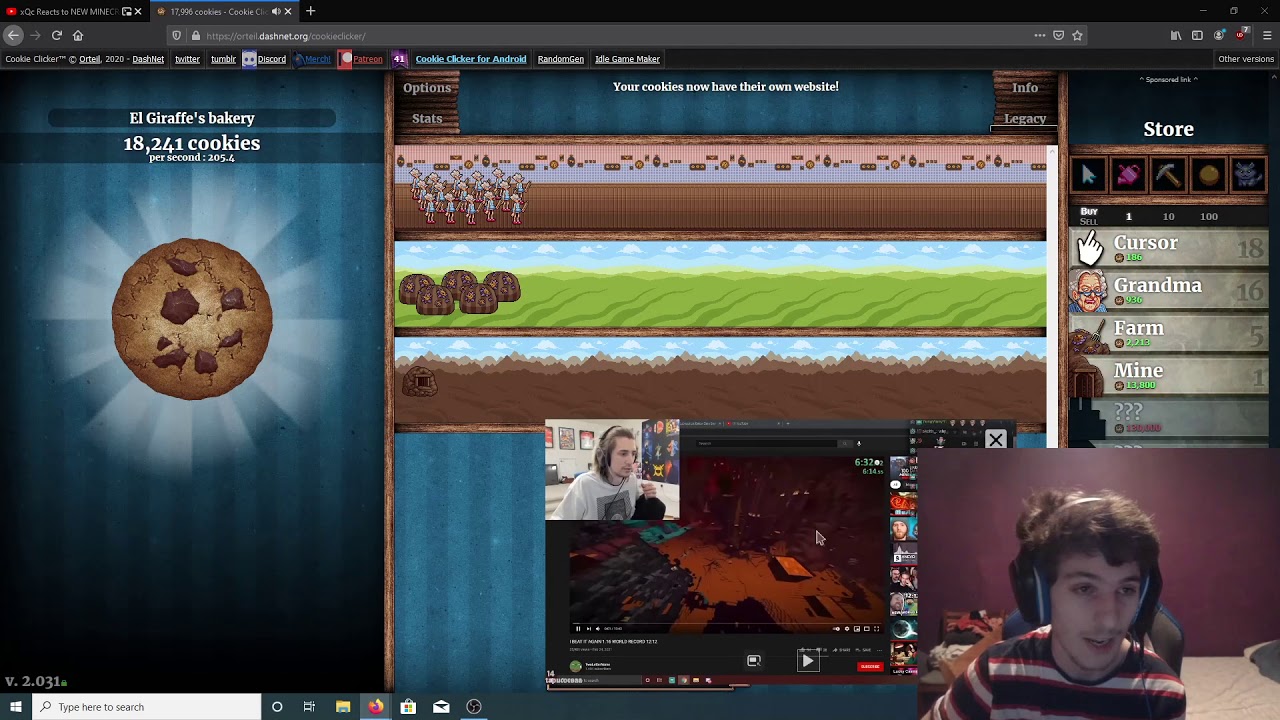The height and width of the screenshot is (720, 1280).
Task: Open the uBlock Origin extension
Action: point(1241,35)
